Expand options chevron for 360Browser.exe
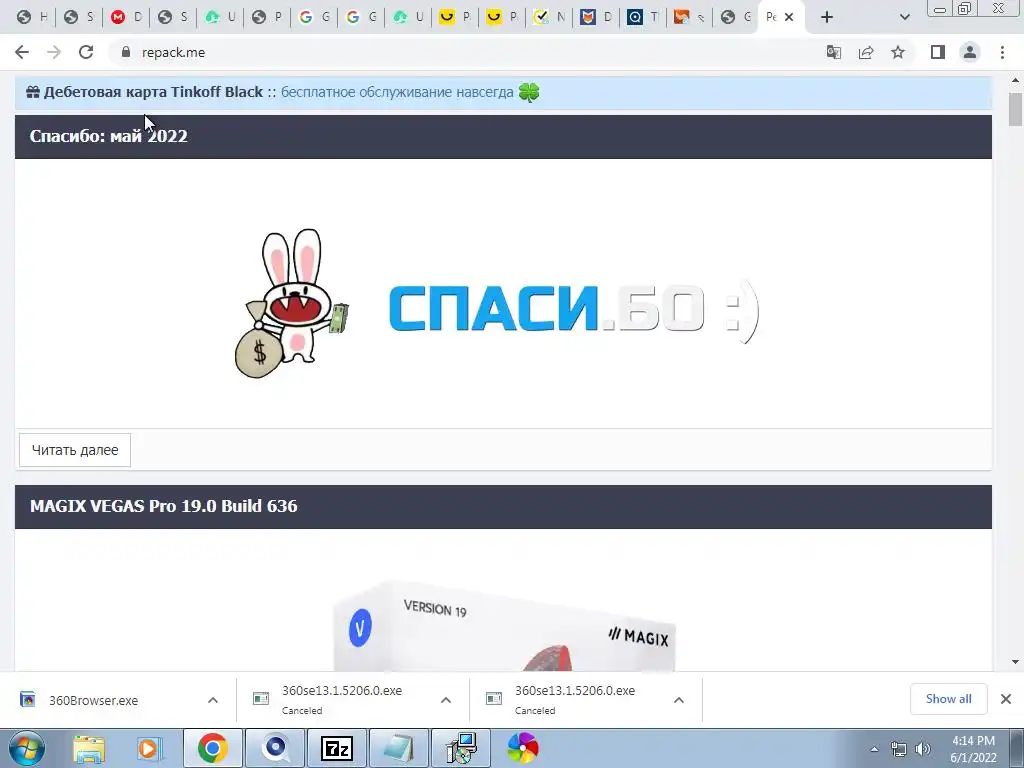The height and width of the screenshot is (768, 1024). point(213,700)
